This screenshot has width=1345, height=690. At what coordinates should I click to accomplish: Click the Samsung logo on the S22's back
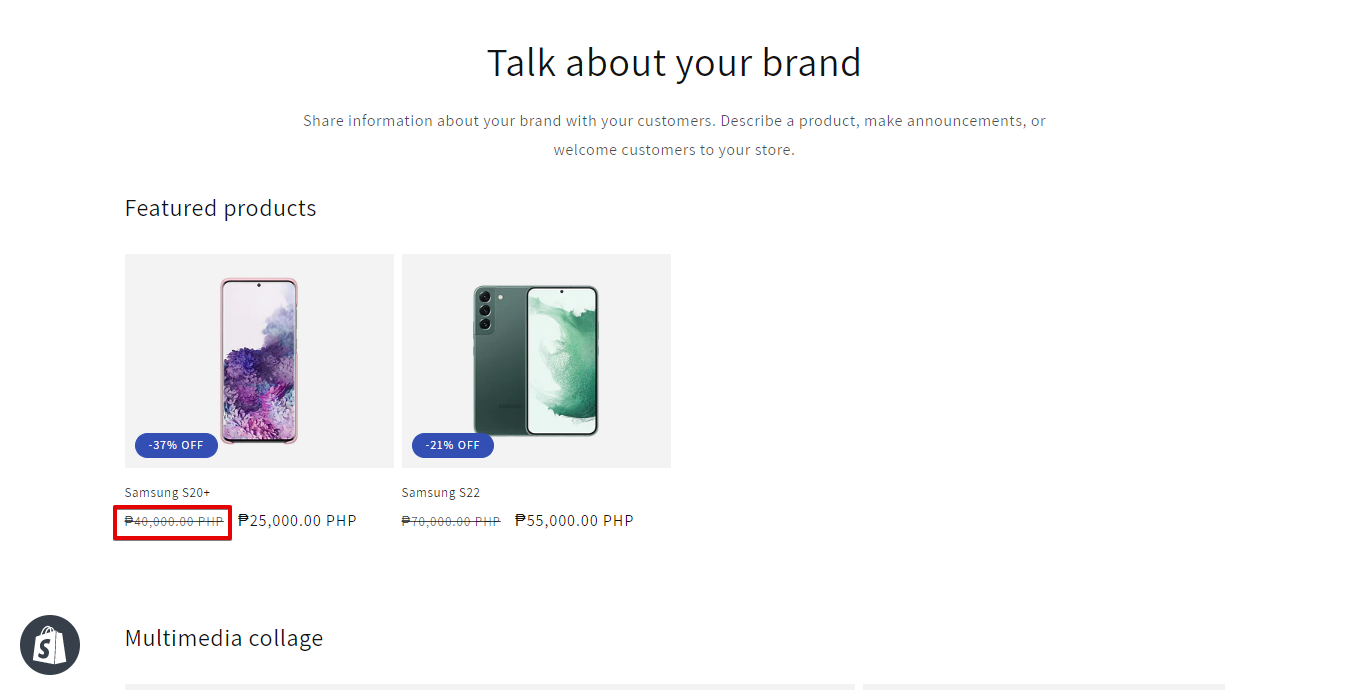510,405
